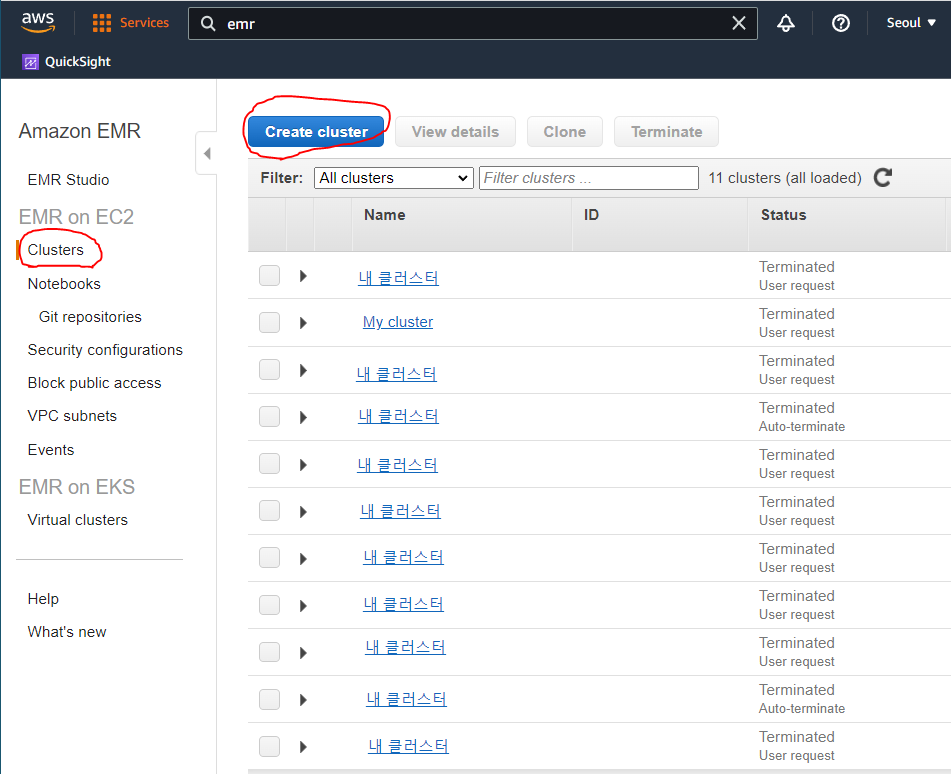Open the help question mark menu
Screen dimensions: 951x774
coord(841,23)
